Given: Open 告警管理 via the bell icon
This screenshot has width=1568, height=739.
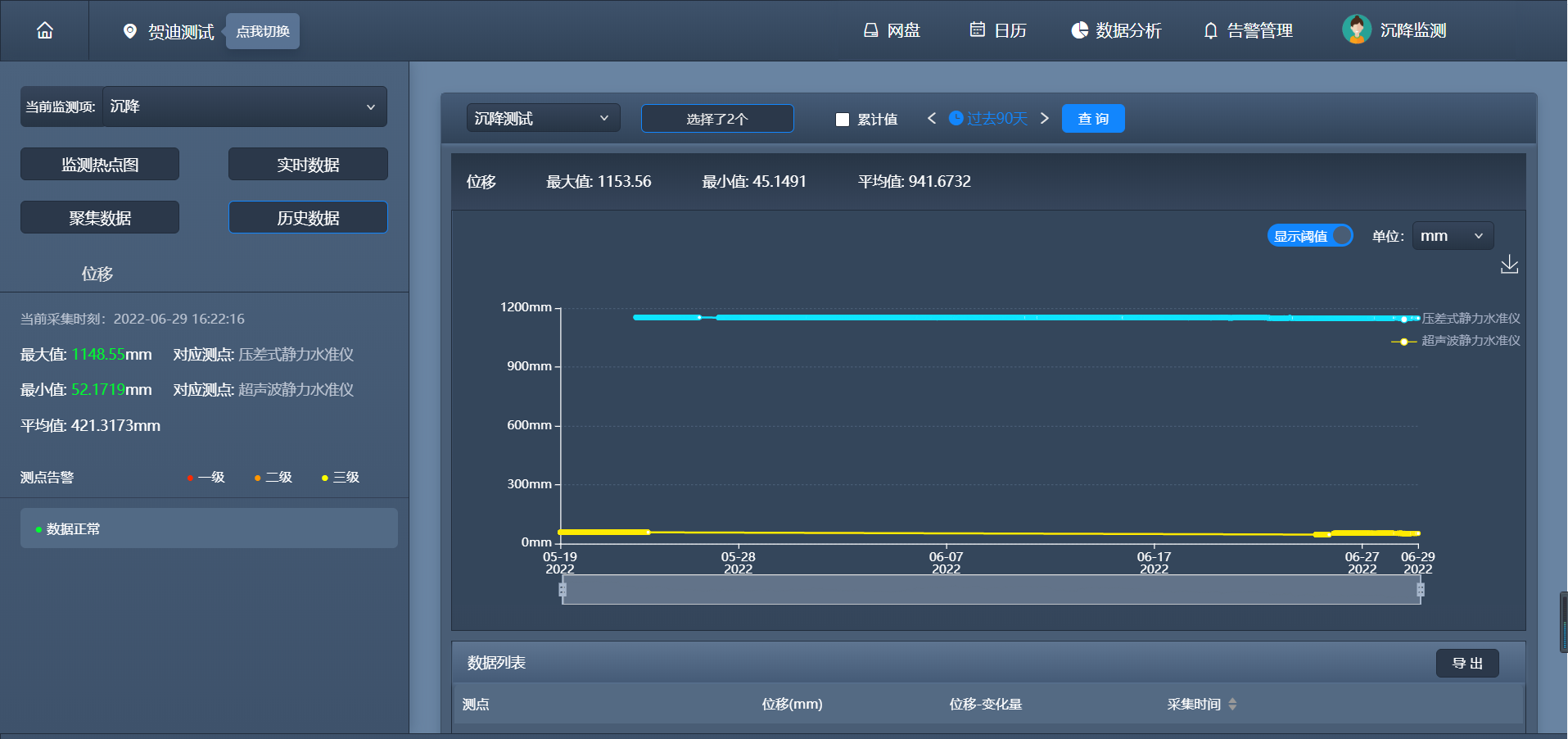Looking at the screenshot, I should (1246, 30).
